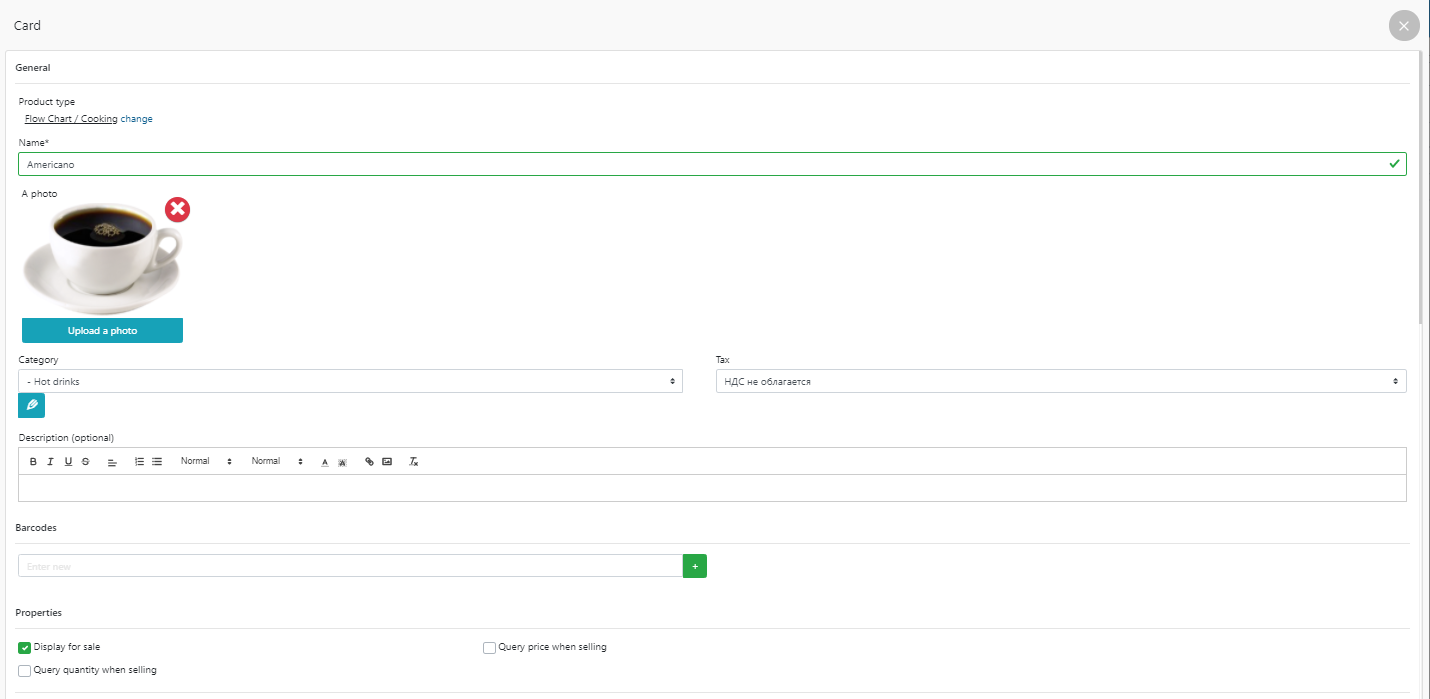Click the Name field containing Americano

pyautogui.click(x=700, y=164)
